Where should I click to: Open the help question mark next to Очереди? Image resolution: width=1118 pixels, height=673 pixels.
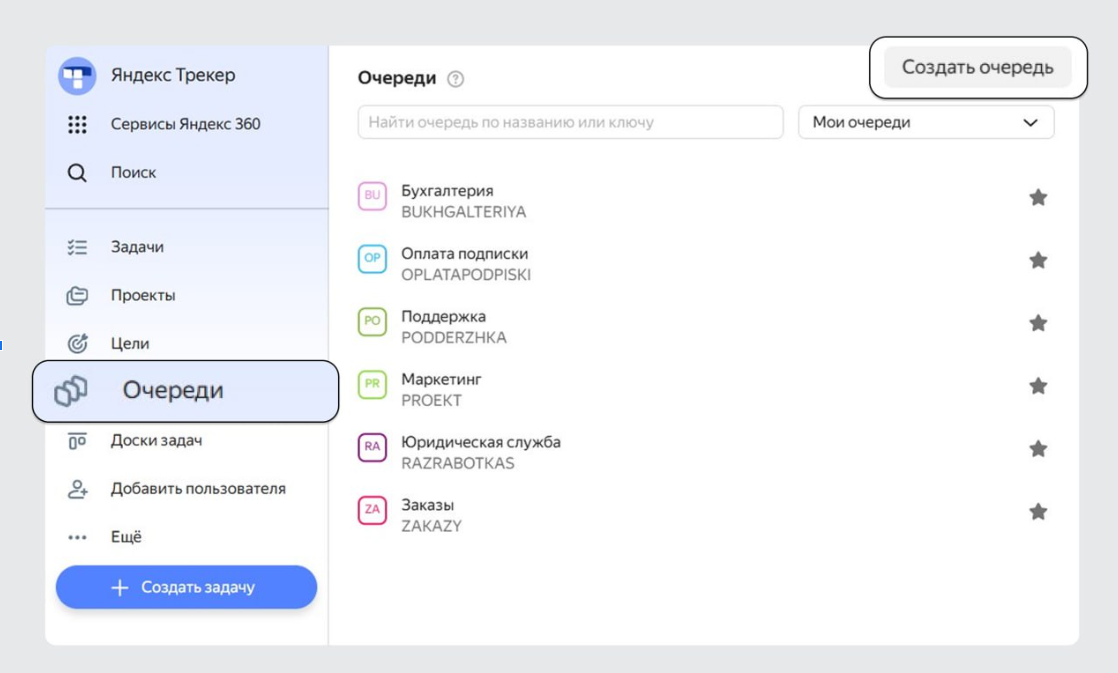456,79
